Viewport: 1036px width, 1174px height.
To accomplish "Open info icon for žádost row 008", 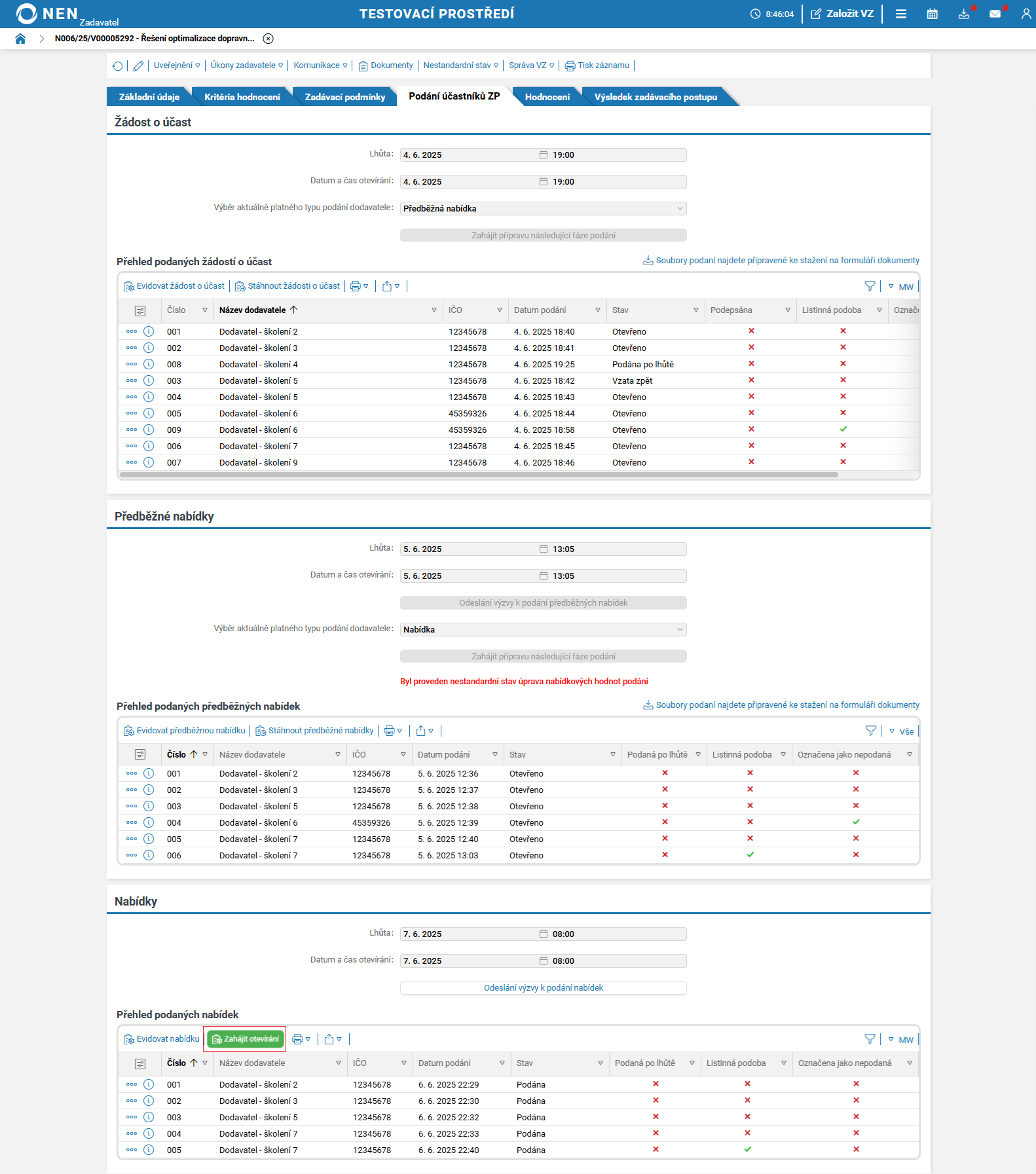I will [x=149, y=364].
